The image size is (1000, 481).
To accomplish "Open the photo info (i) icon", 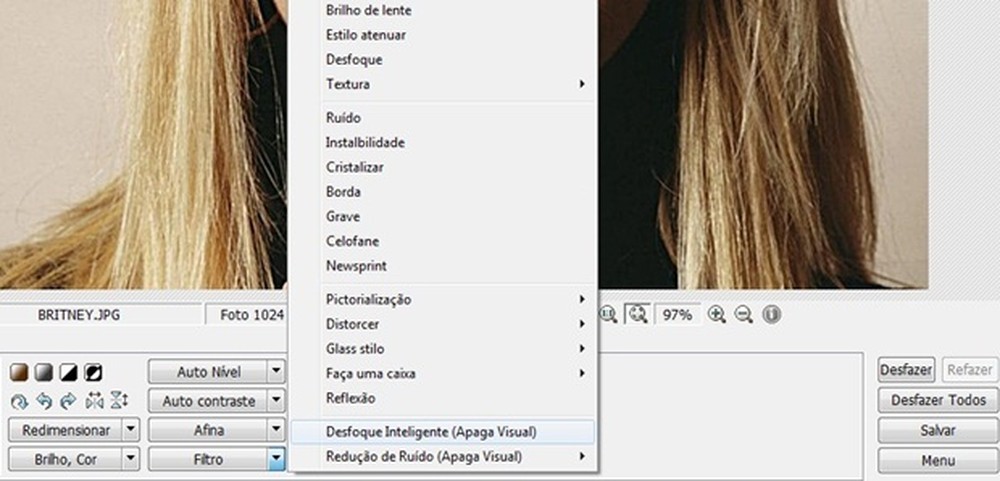I will pos(771,314).
